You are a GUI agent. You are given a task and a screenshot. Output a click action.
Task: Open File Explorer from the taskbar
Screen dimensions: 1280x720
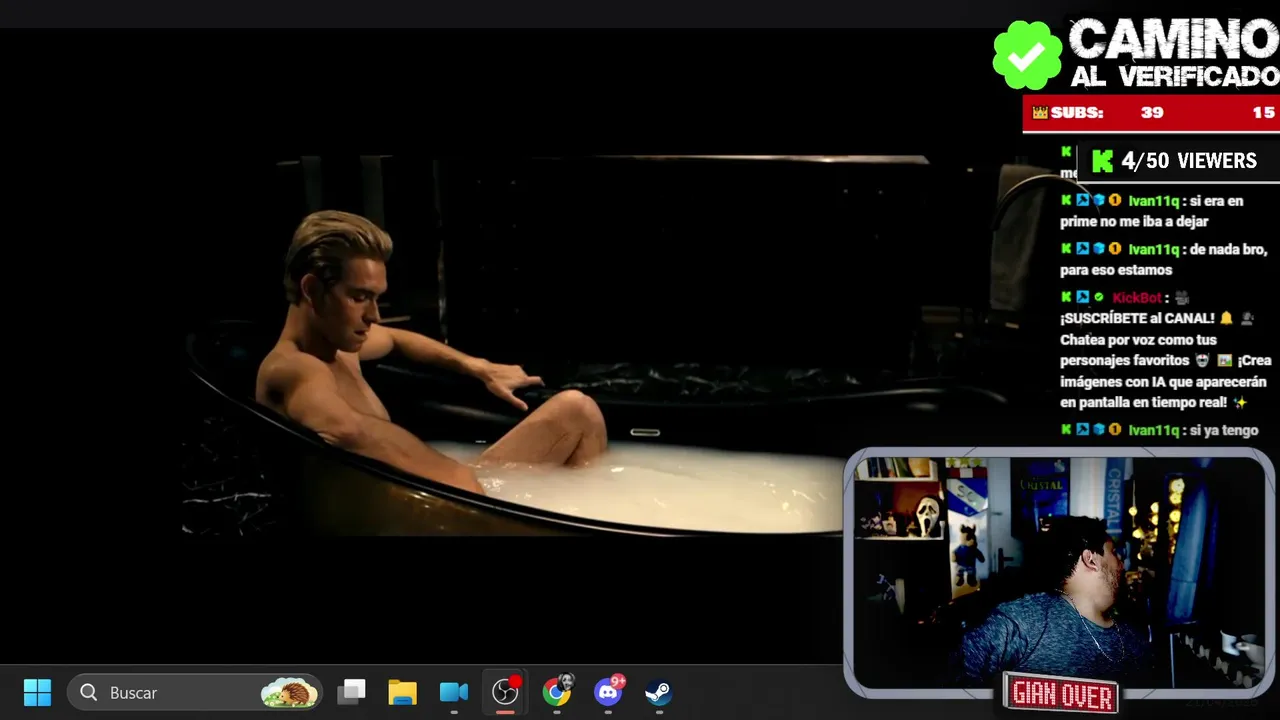[x=402, y=692]
